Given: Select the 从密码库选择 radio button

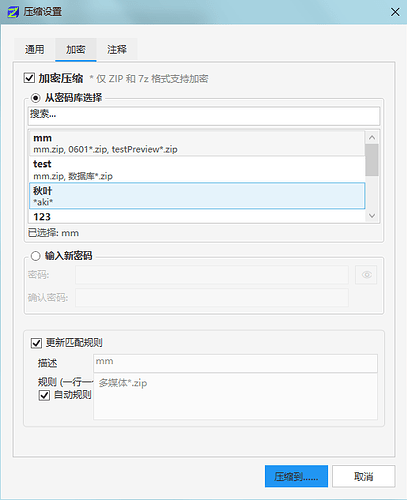Looking at the screenshot, I should (35, 98).
